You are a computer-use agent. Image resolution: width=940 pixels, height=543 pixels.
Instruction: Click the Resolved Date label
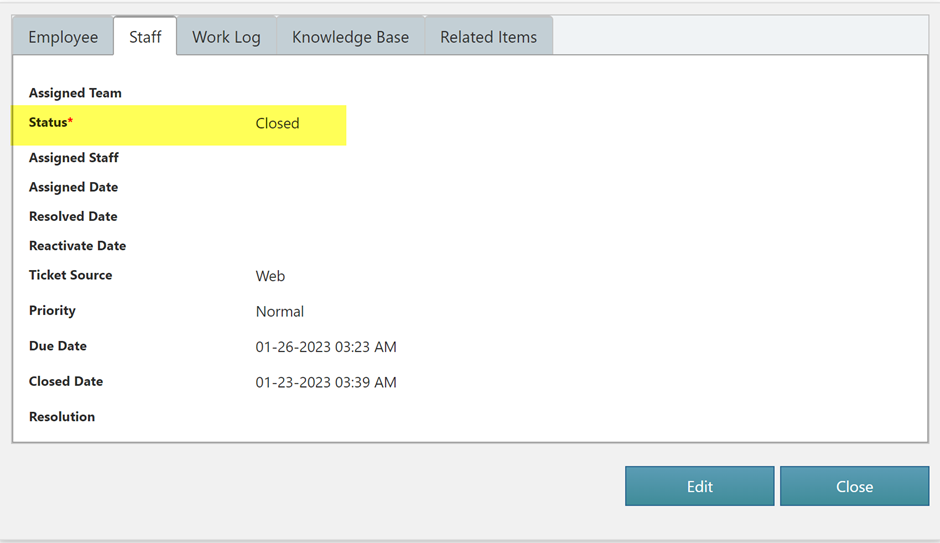pos(73,216)
